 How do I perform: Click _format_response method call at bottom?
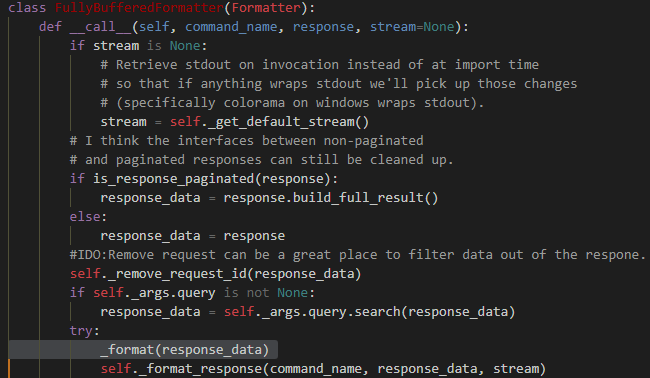click(x=201, y=369)
